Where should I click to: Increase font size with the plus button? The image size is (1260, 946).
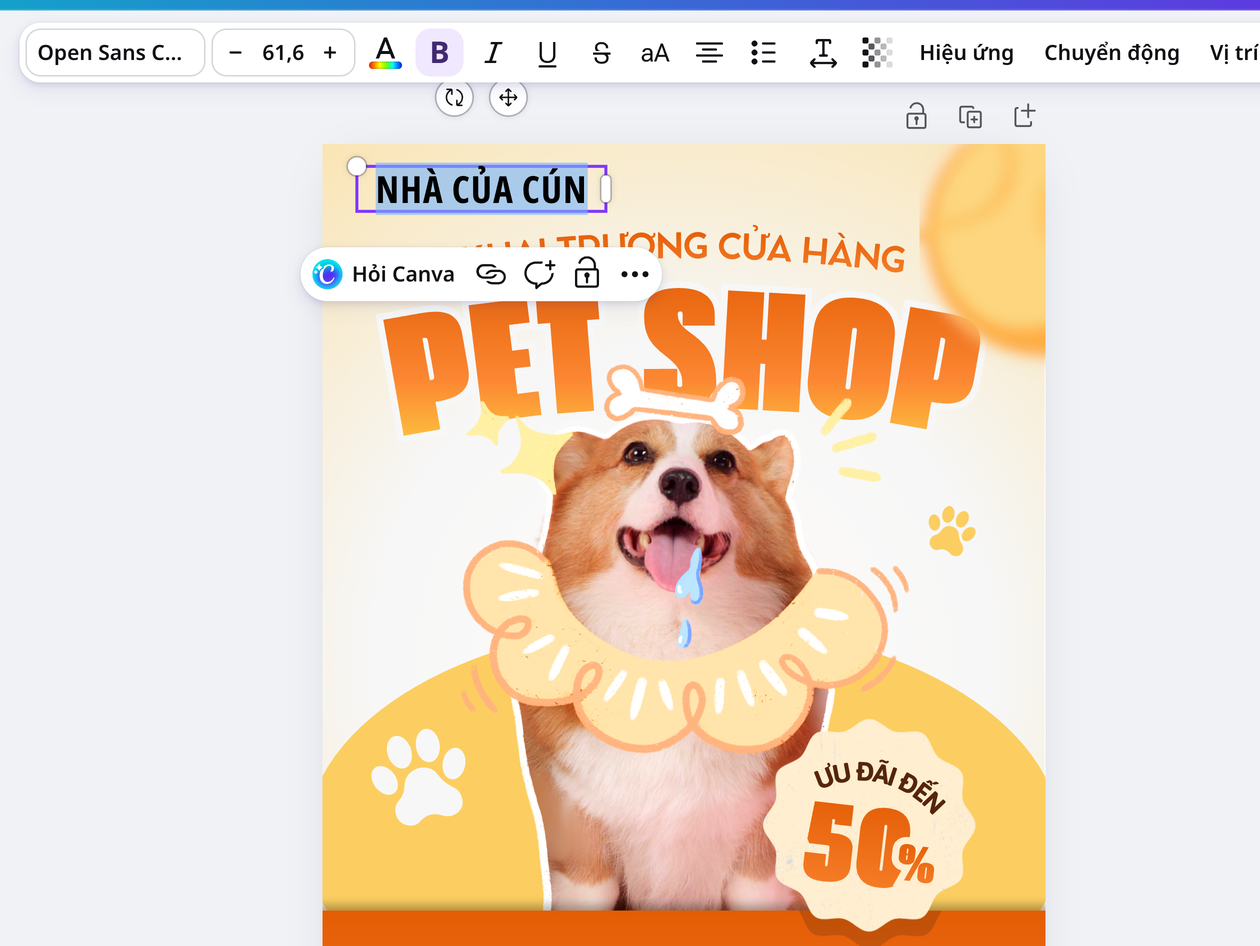coord(330,53)
